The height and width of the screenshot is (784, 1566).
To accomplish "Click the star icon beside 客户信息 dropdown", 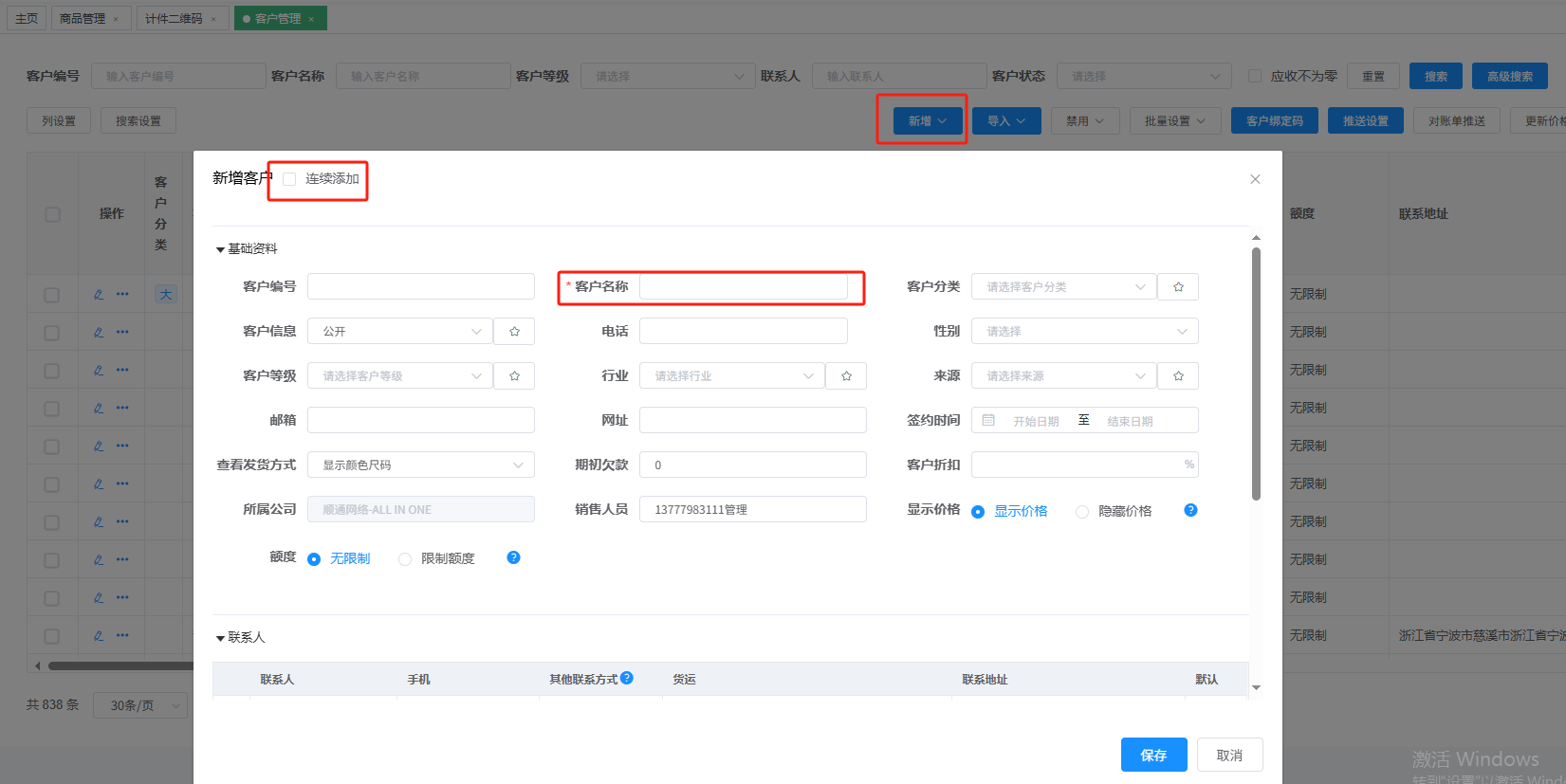I will [x=514, y=331].
